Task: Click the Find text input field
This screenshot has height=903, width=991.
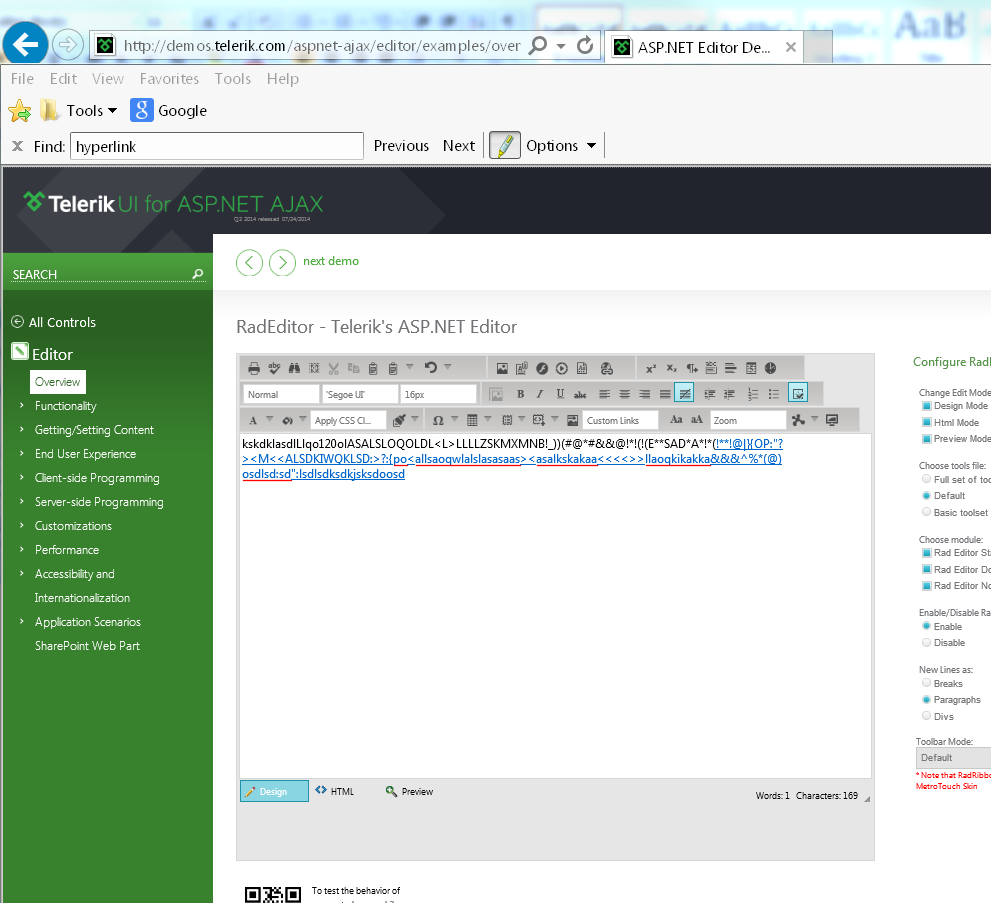Action: coord(217,146)
